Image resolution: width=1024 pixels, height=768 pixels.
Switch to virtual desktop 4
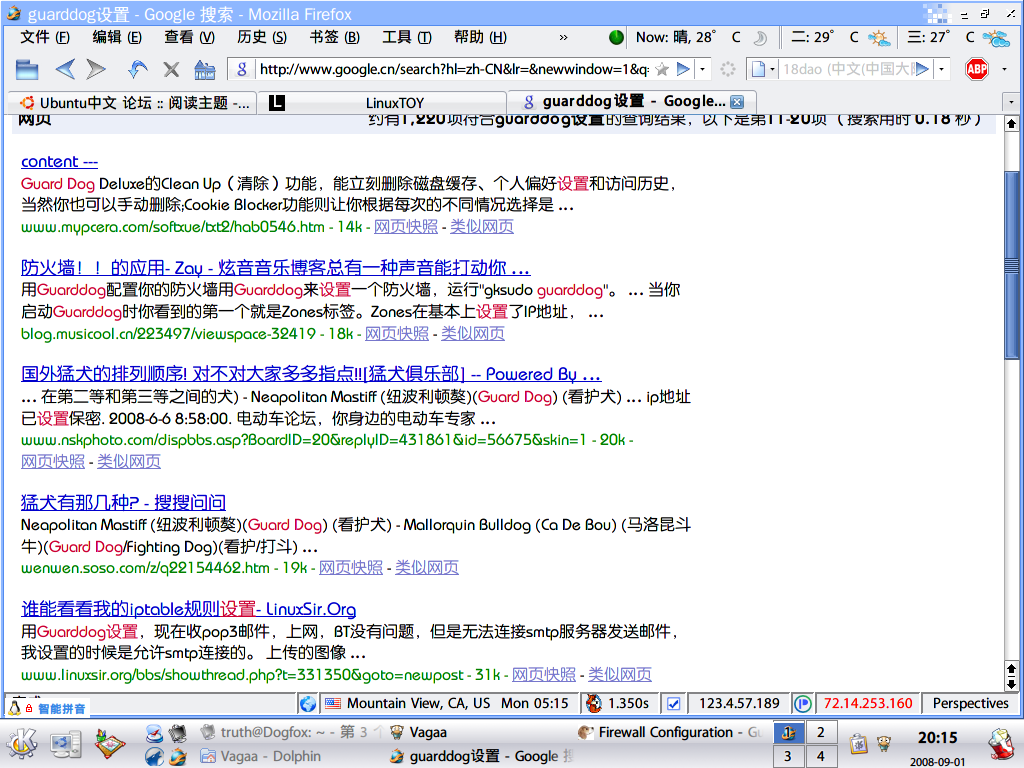820,756
